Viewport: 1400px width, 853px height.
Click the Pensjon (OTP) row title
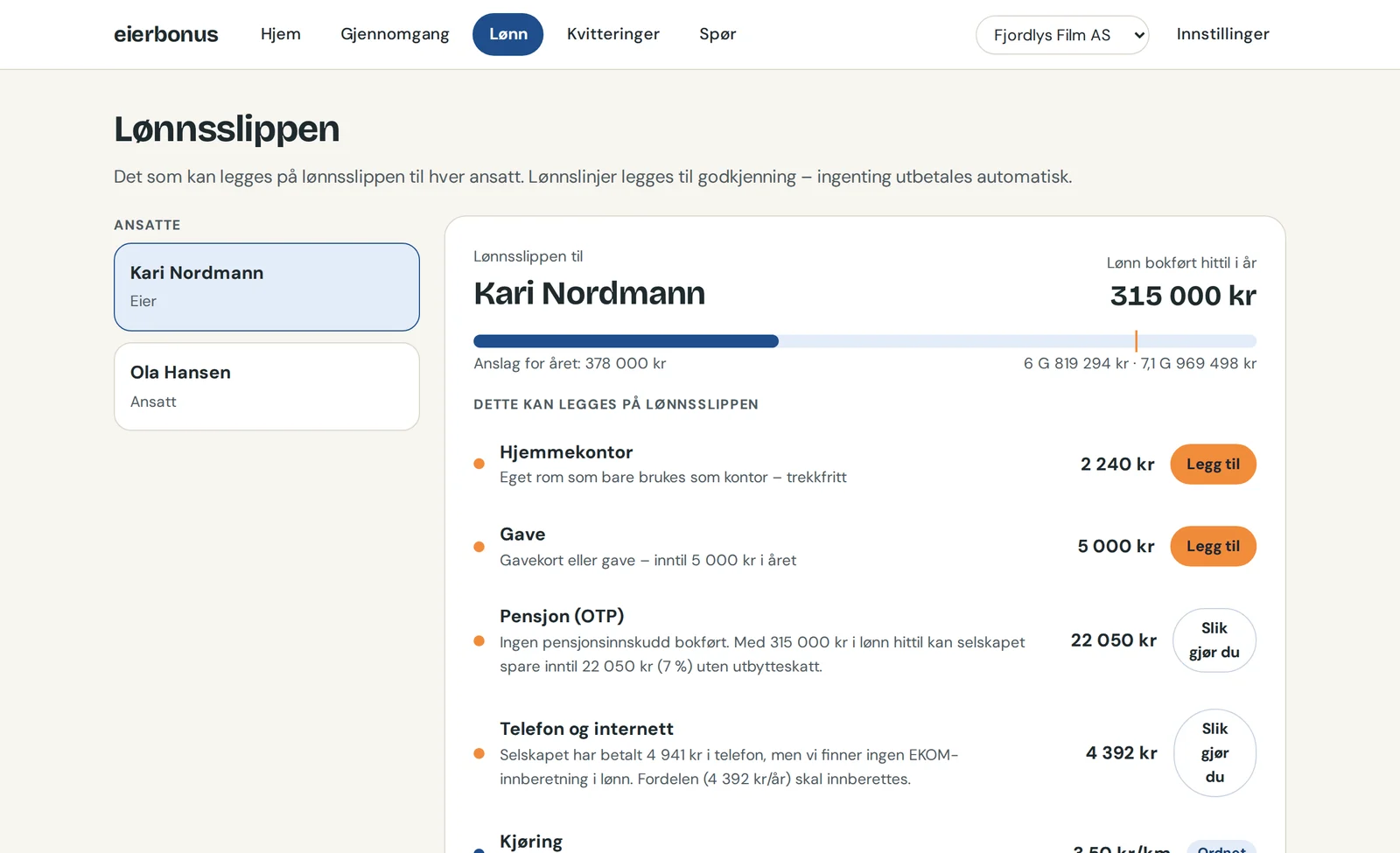[562, 616]
